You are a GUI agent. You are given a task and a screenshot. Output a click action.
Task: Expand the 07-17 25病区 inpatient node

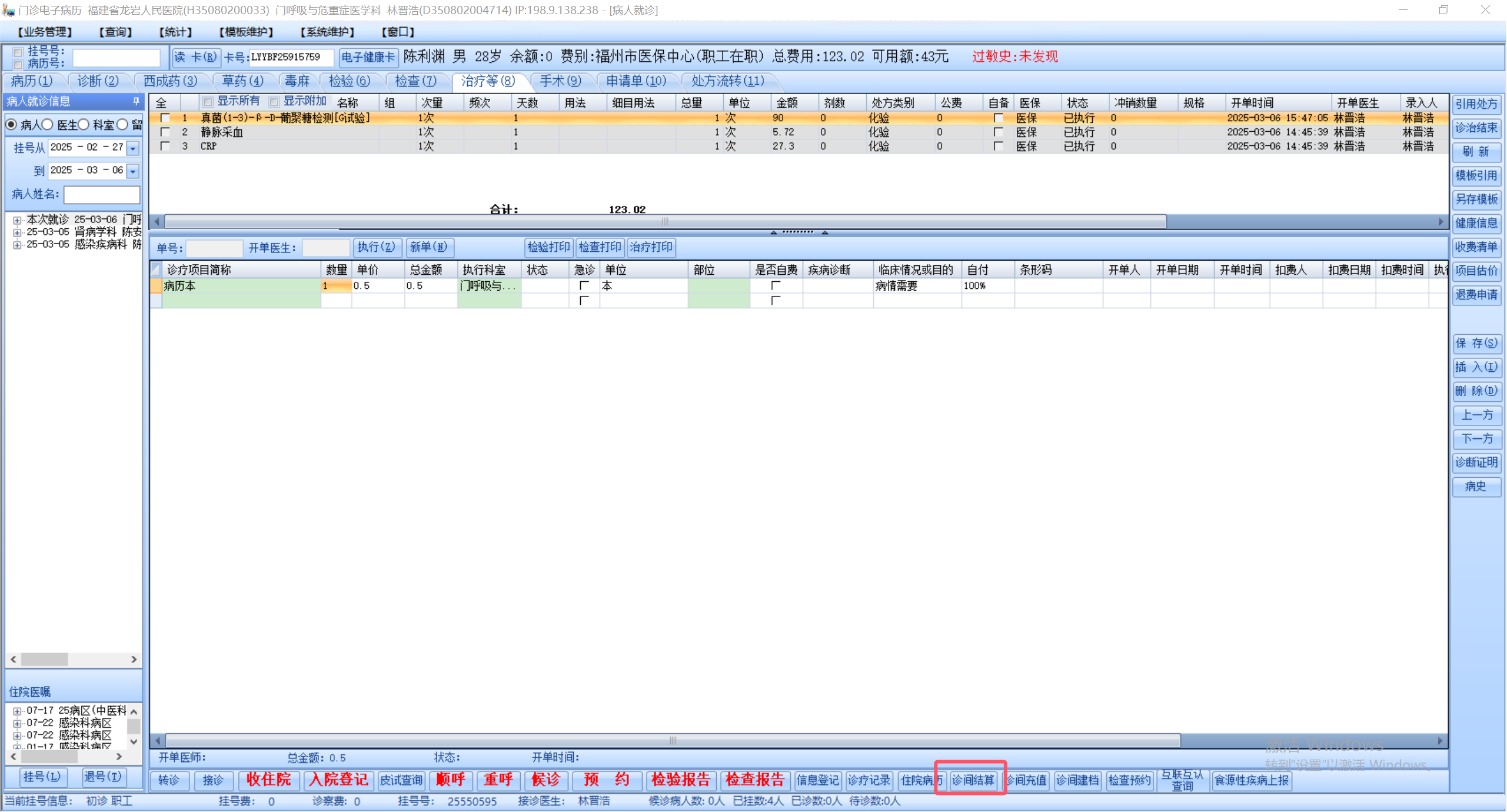click(17, 711)
